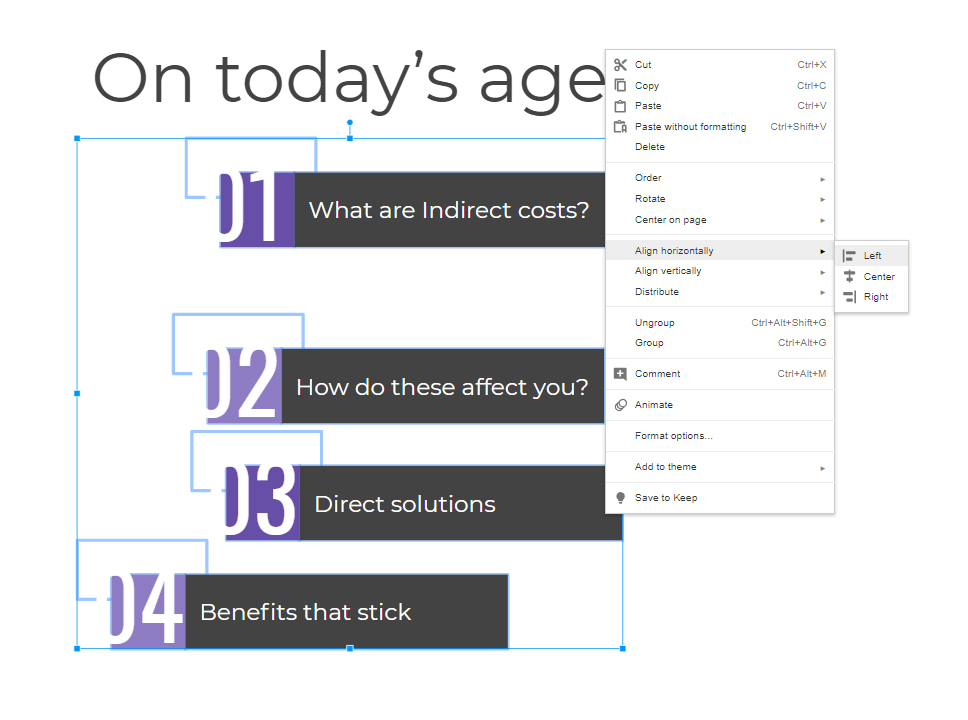Click the rotation handle above the selection

[350, 122]
